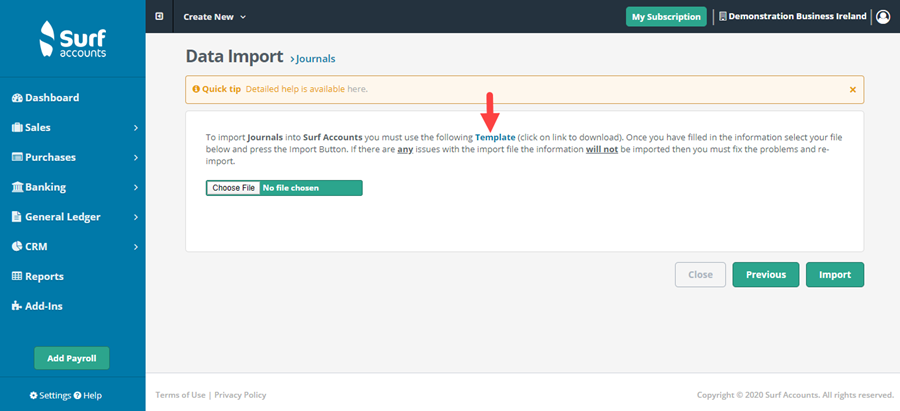Expand the CRM menu chevron

point(136,247)
